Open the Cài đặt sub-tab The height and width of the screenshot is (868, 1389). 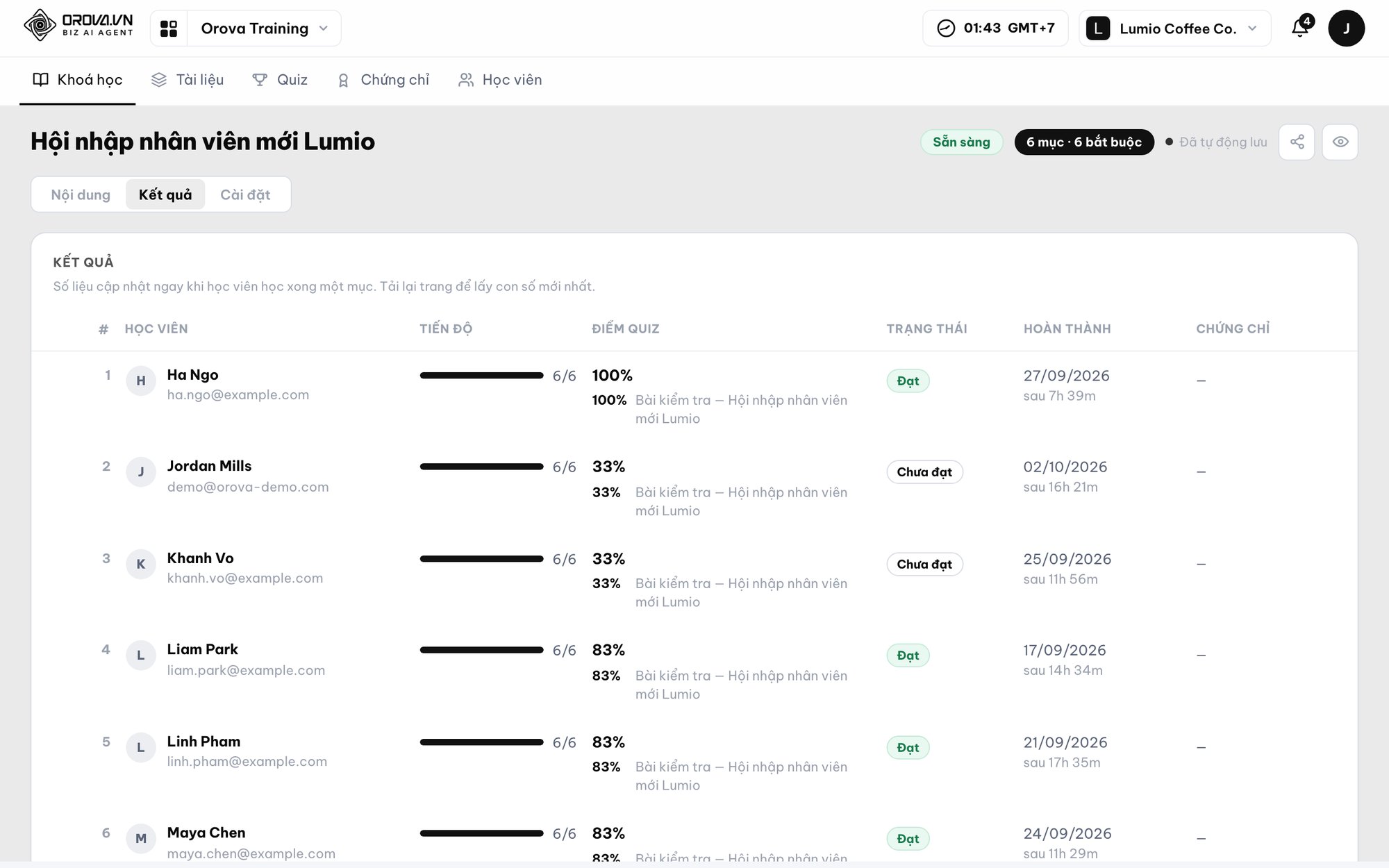245,194
